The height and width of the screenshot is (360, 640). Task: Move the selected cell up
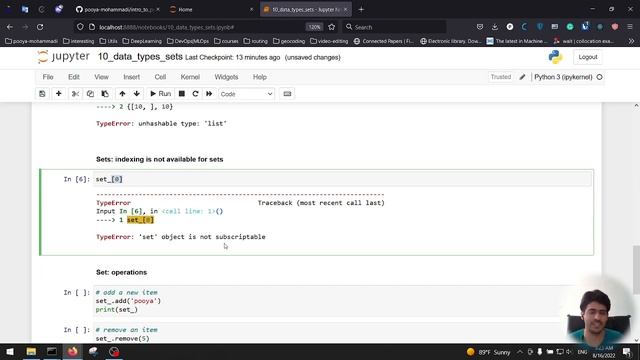click(x=122, y=94)
